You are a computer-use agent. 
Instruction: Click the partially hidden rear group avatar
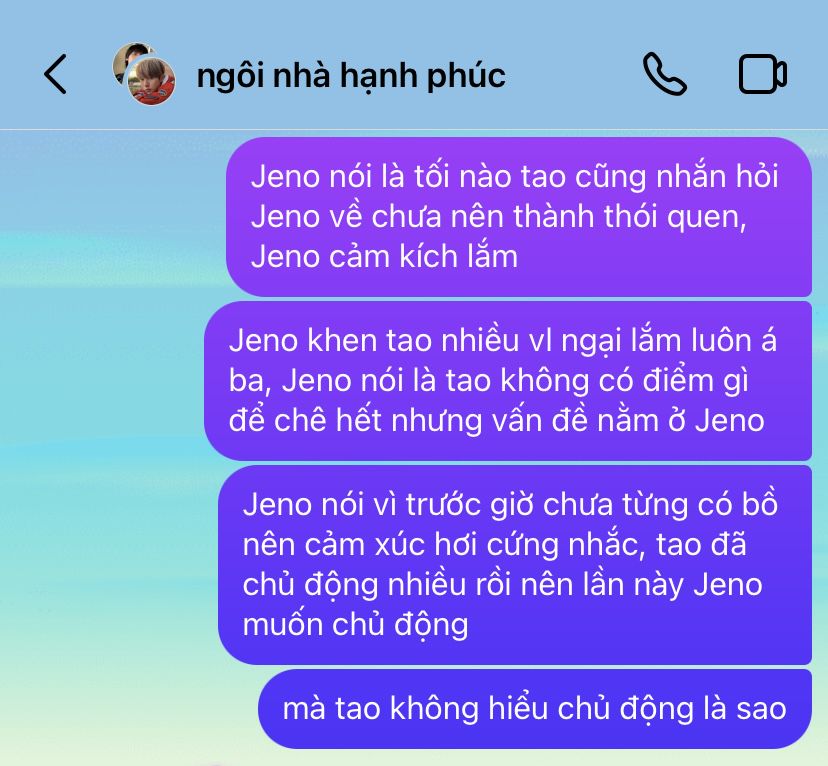(x=126, y=58)
